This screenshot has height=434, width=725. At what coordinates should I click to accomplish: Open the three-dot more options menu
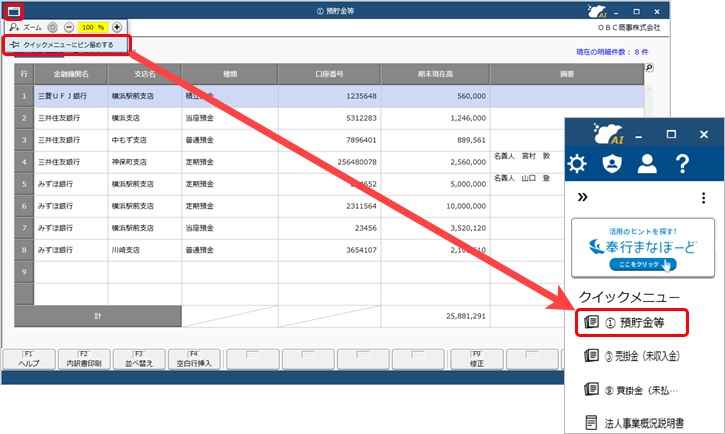pos(703,198)
